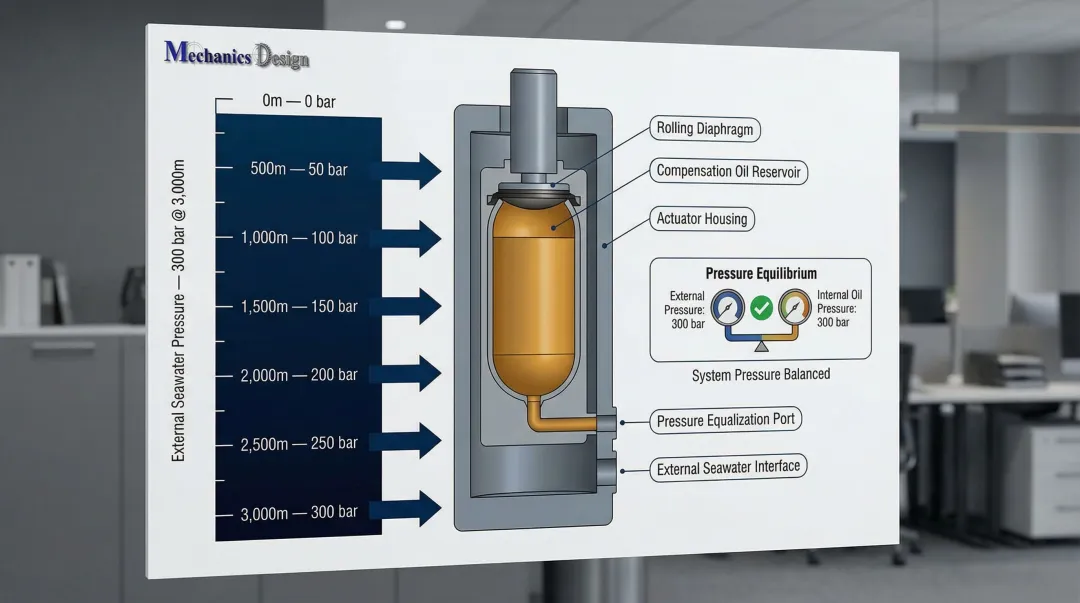Open the Pressure Equilibrium panel
The image size is (1080, 603).
(x=761, y=273)
